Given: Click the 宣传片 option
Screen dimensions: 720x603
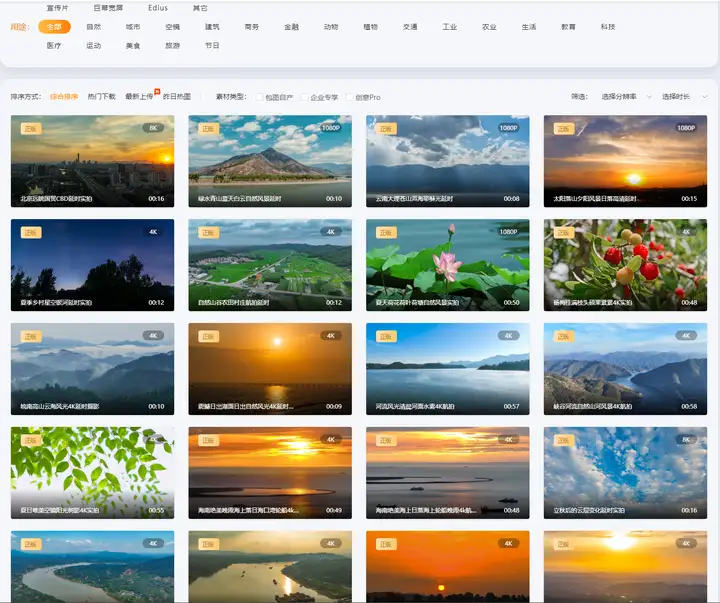Looking at the screenshot, I should [57, 8].
